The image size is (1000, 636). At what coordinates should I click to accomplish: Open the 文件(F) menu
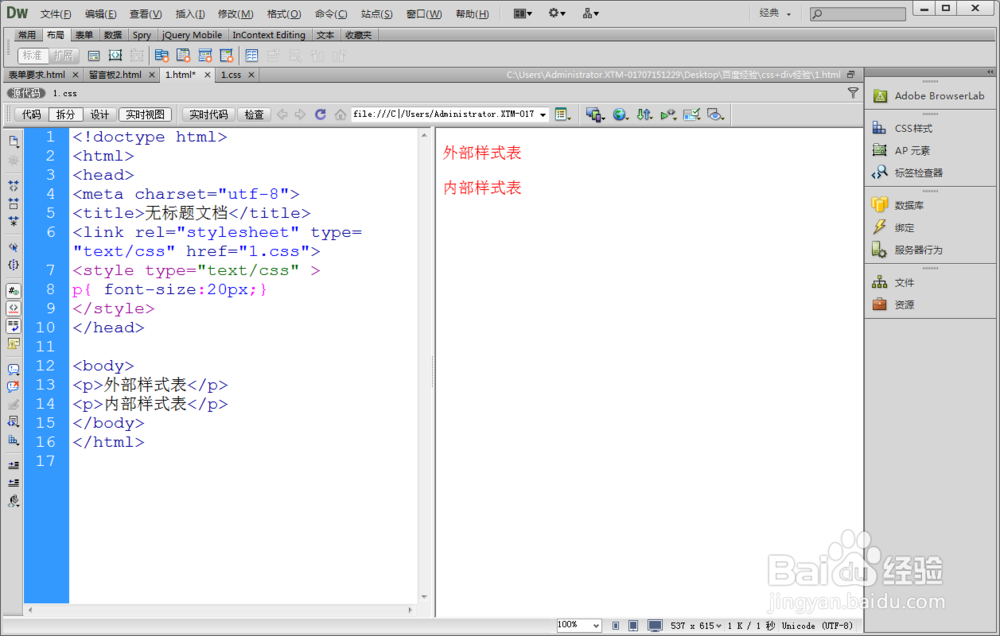(55, 14)
